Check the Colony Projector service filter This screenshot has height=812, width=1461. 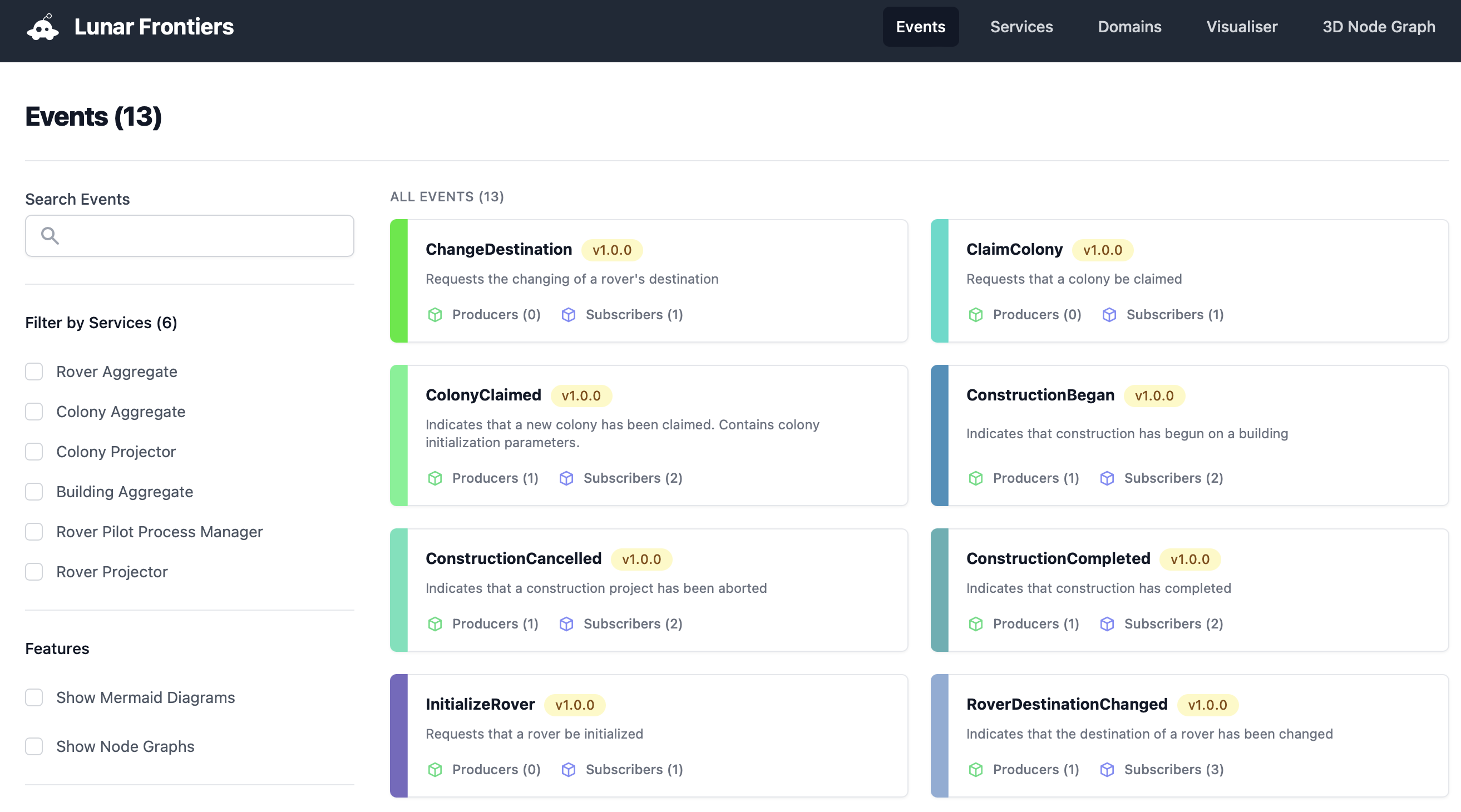34,452
